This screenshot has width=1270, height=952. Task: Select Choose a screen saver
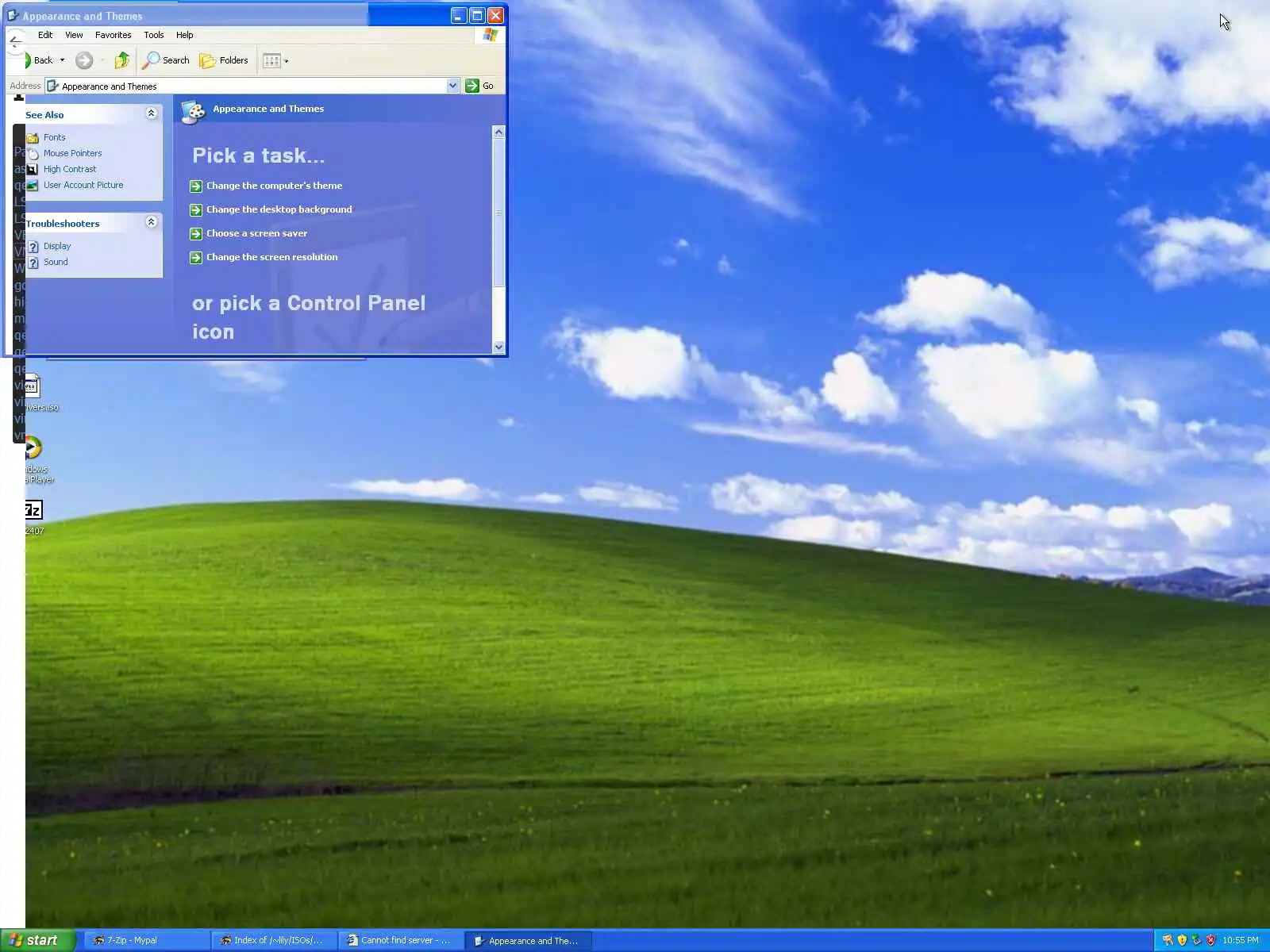(257, 233)
